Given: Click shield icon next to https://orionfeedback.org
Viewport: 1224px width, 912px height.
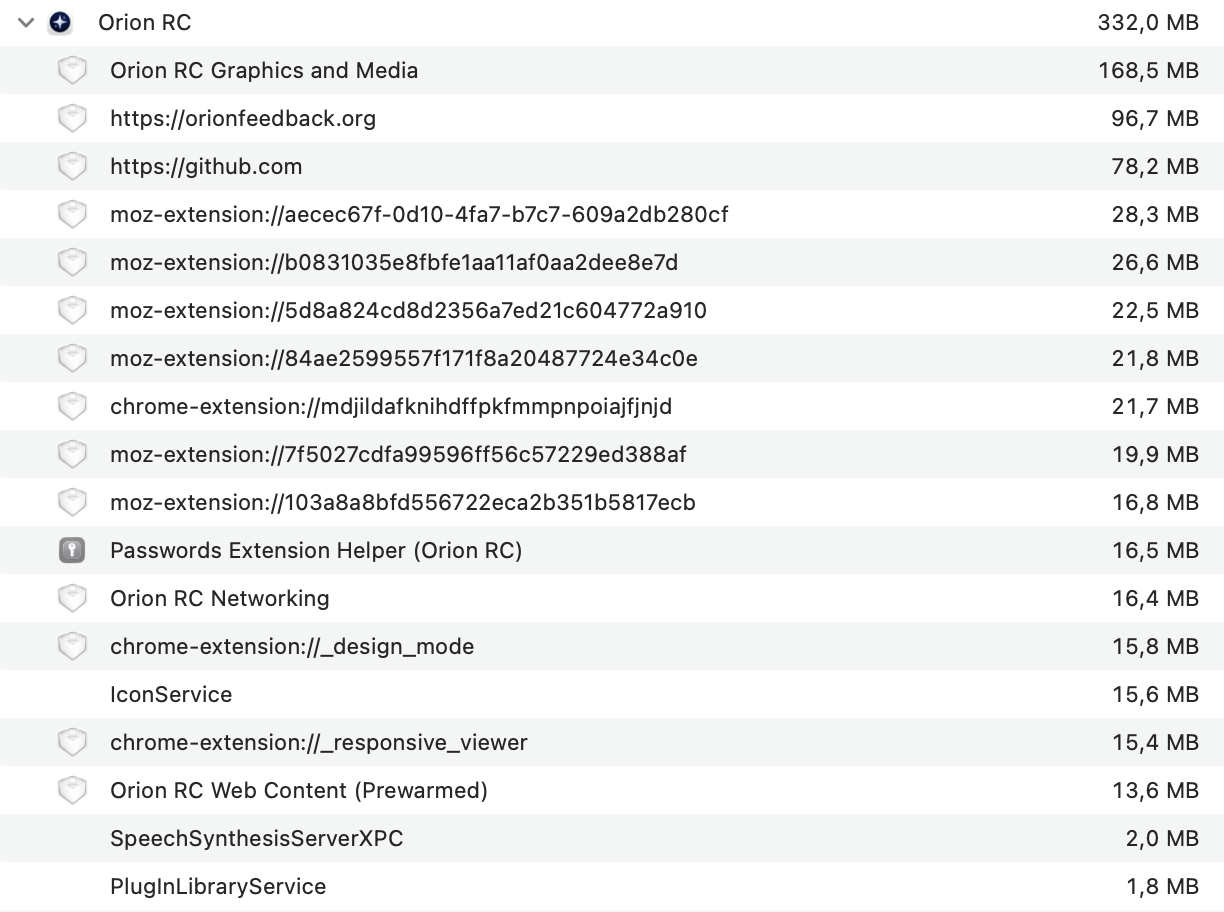Looking at the screenshot, I should point(72,118).
